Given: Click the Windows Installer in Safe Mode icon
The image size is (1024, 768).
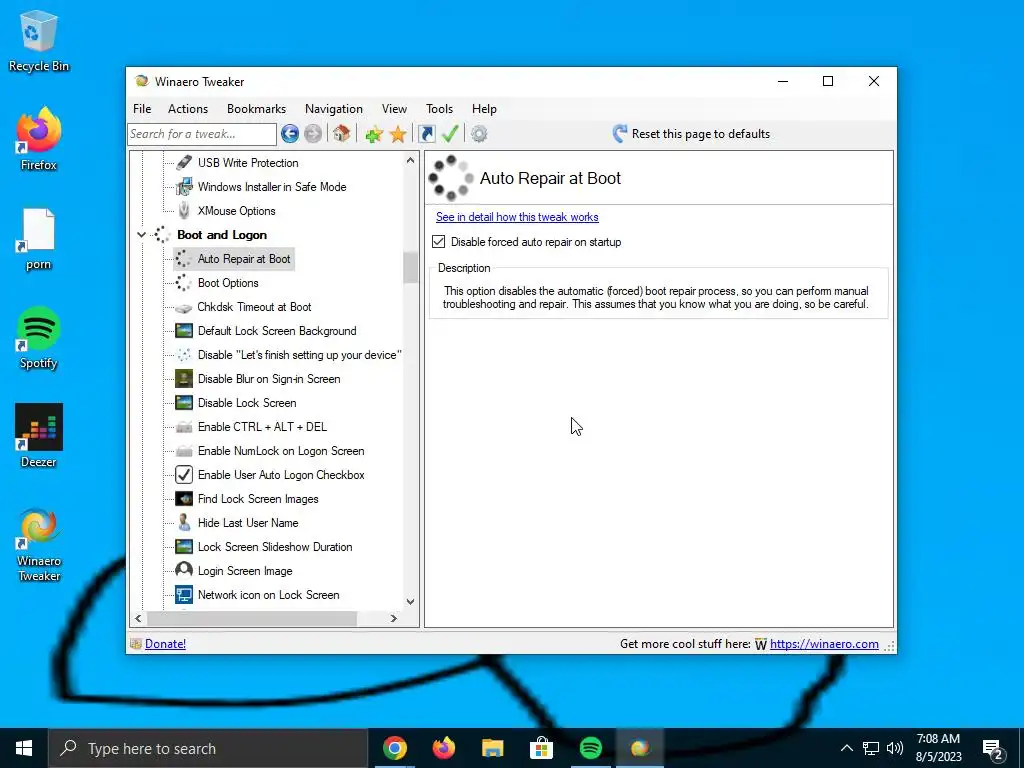Looking at the screenshot, I should [x=184, y=187].
